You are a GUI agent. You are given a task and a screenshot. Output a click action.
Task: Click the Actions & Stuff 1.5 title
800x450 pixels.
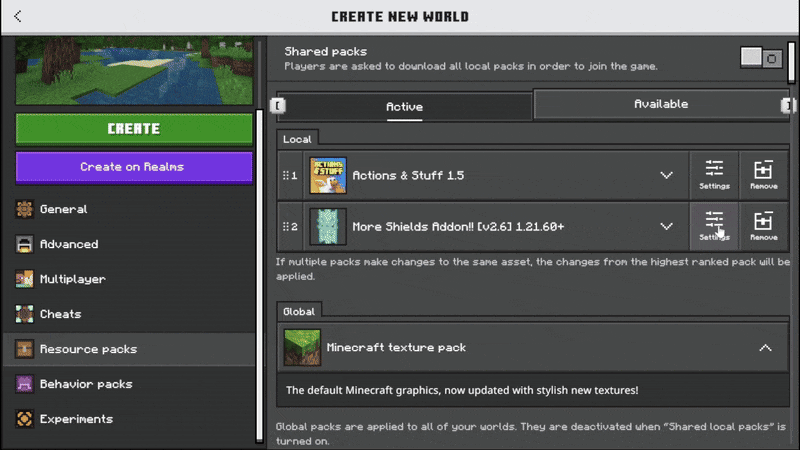(408, 176)
